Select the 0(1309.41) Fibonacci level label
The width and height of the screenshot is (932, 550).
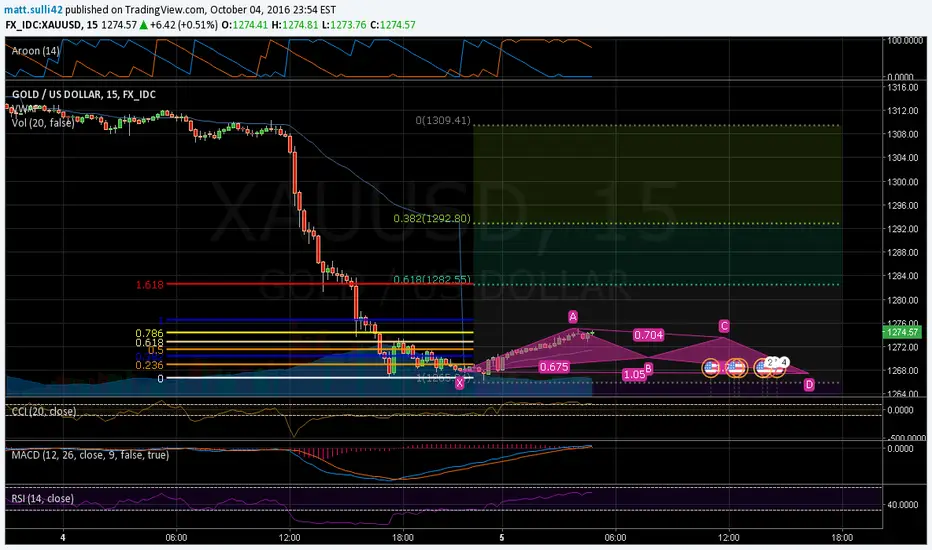point(443,121)
